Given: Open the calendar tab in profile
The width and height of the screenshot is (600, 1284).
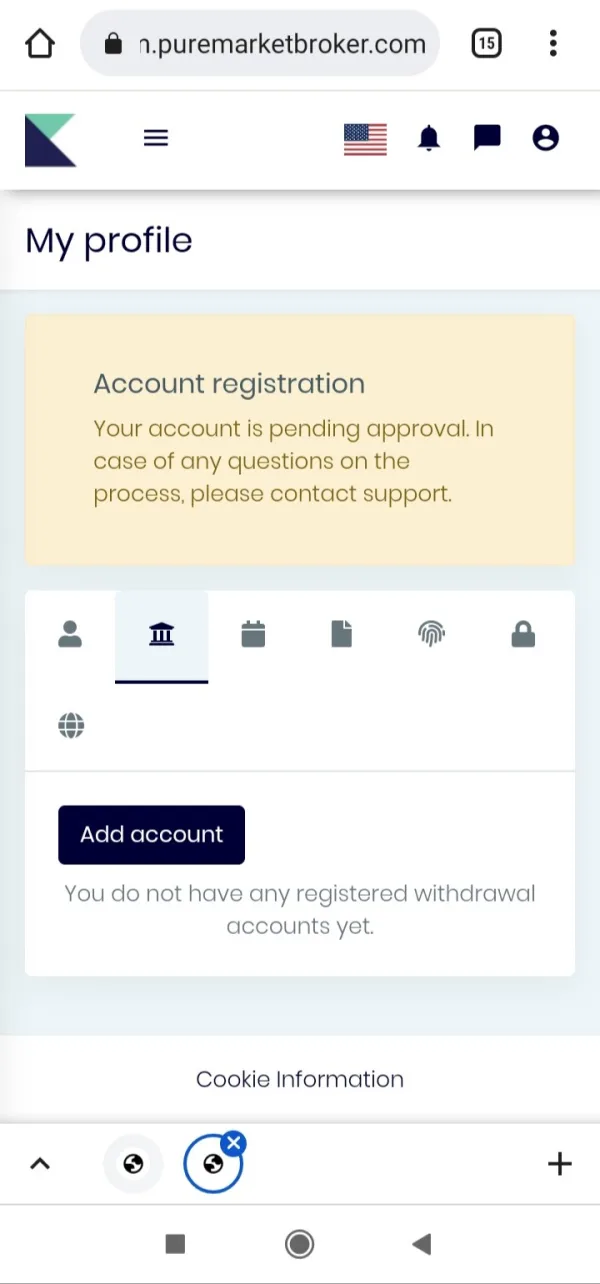Looking at the screenshot, I should click(x=253, y=634).
